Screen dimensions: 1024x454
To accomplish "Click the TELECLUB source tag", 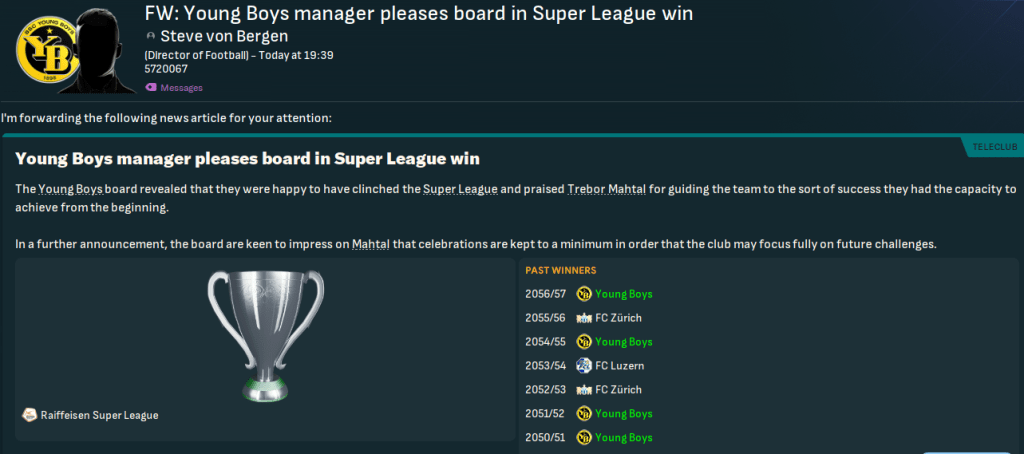I will coord(993,147).
